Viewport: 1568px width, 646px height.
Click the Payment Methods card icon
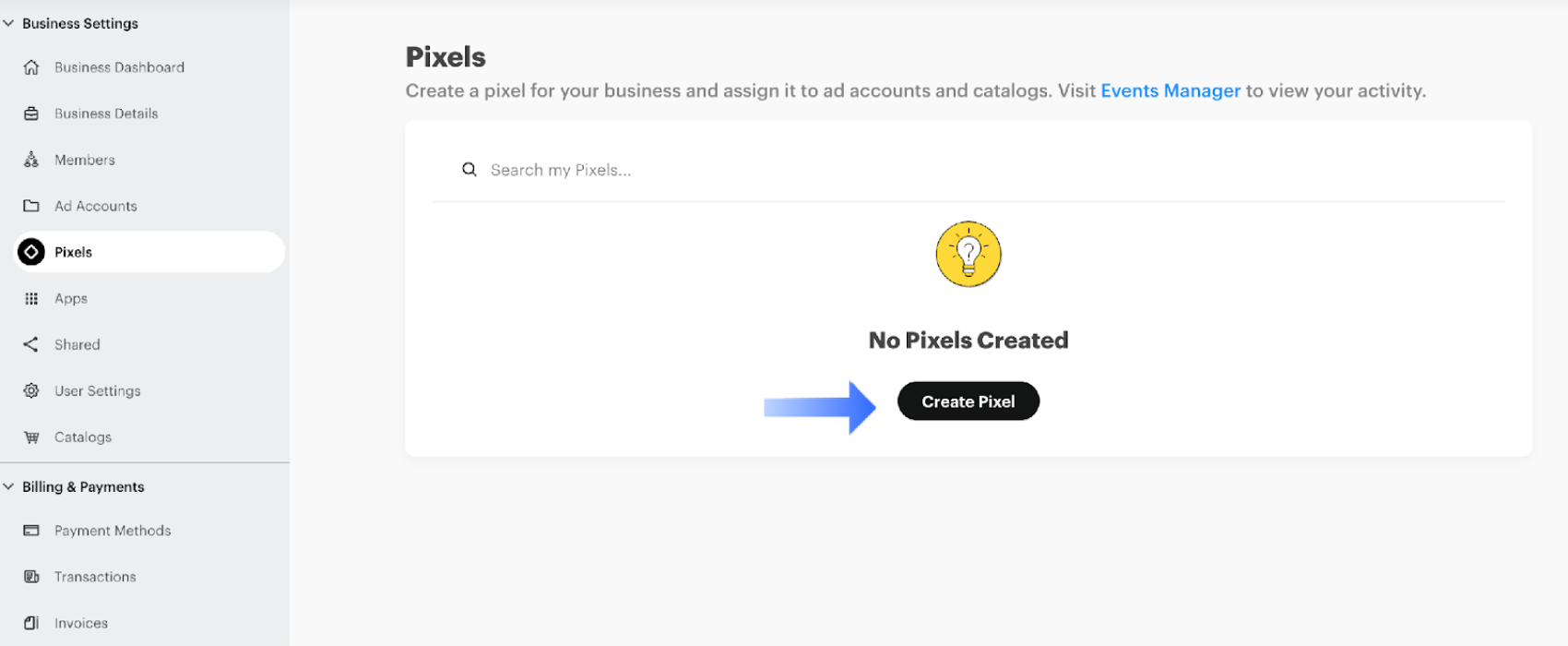[31, 531]
